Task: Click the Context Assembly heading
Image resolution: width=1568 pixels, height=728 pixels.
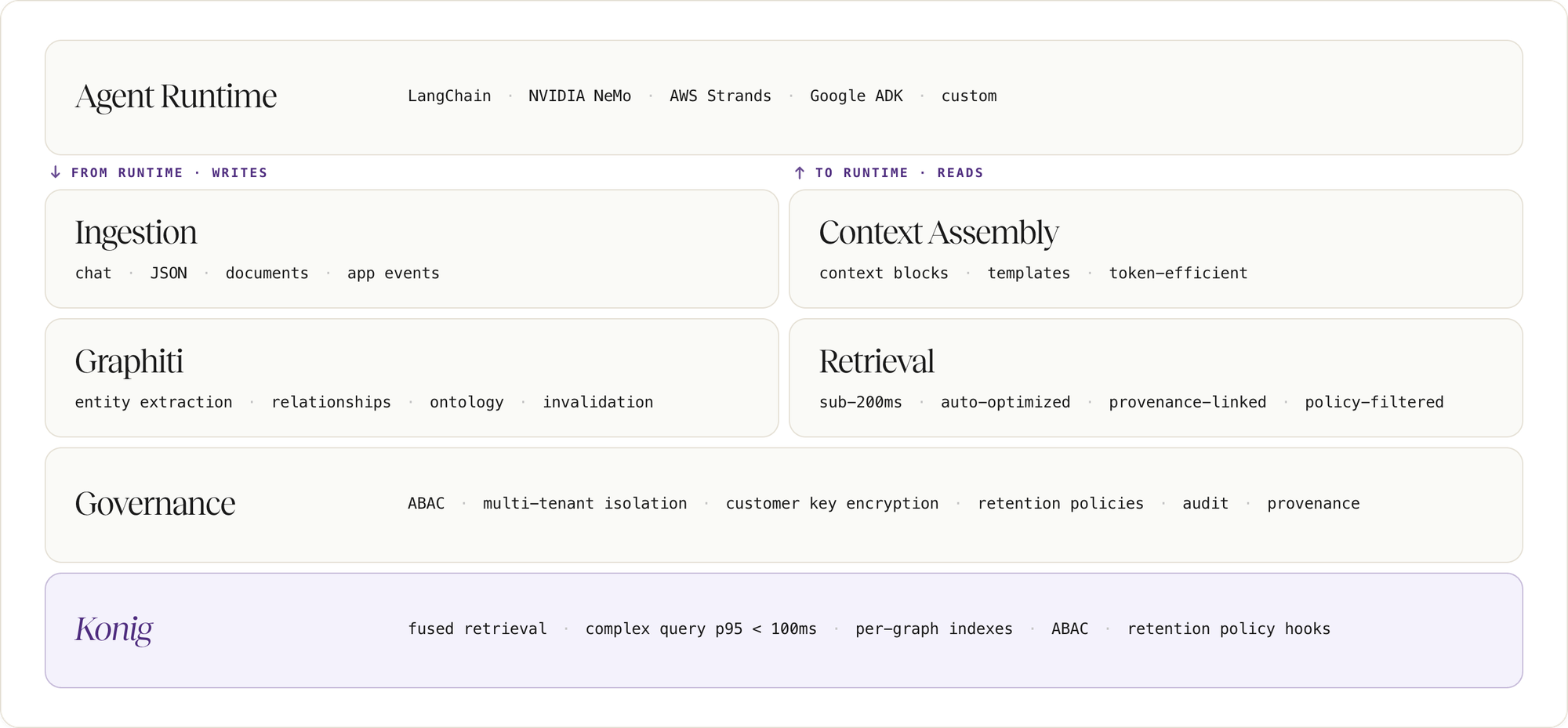Action: [938, 233]
